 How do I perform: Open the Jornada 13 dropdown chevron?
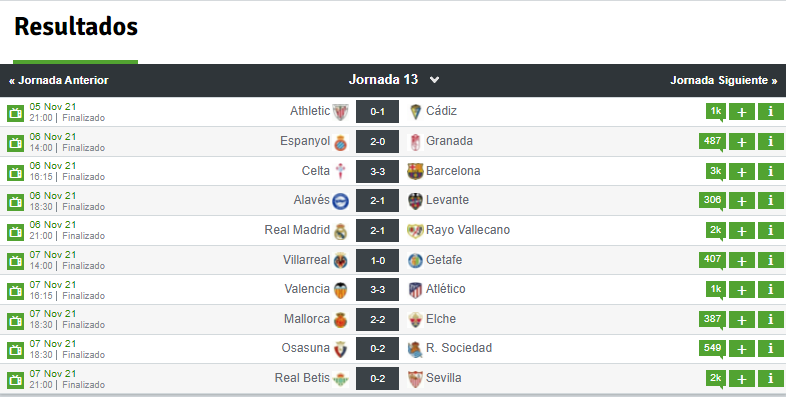click(435, 80)
